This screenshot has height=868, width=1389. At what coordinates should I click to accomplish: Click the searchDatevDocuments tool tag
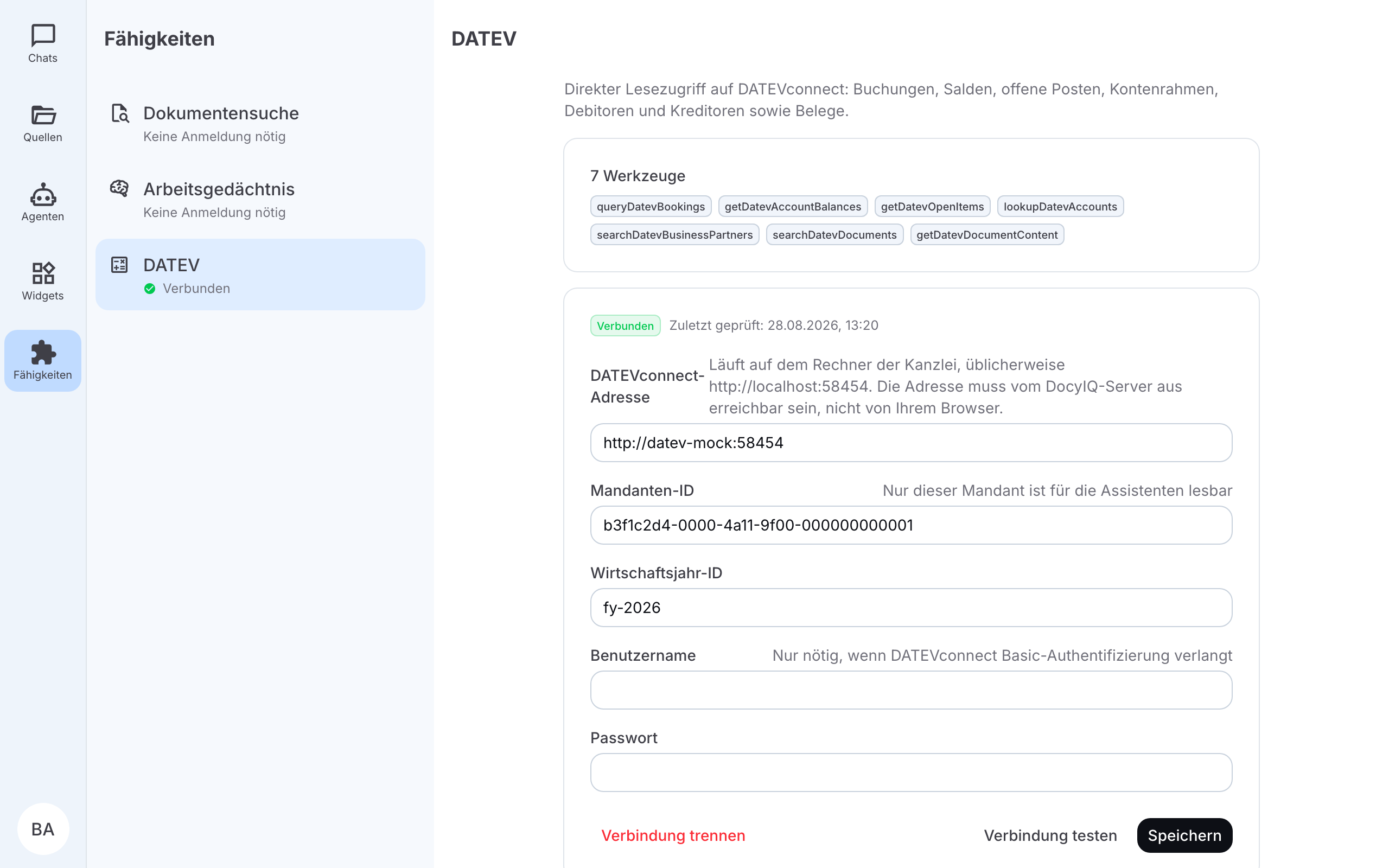point(834,235)
